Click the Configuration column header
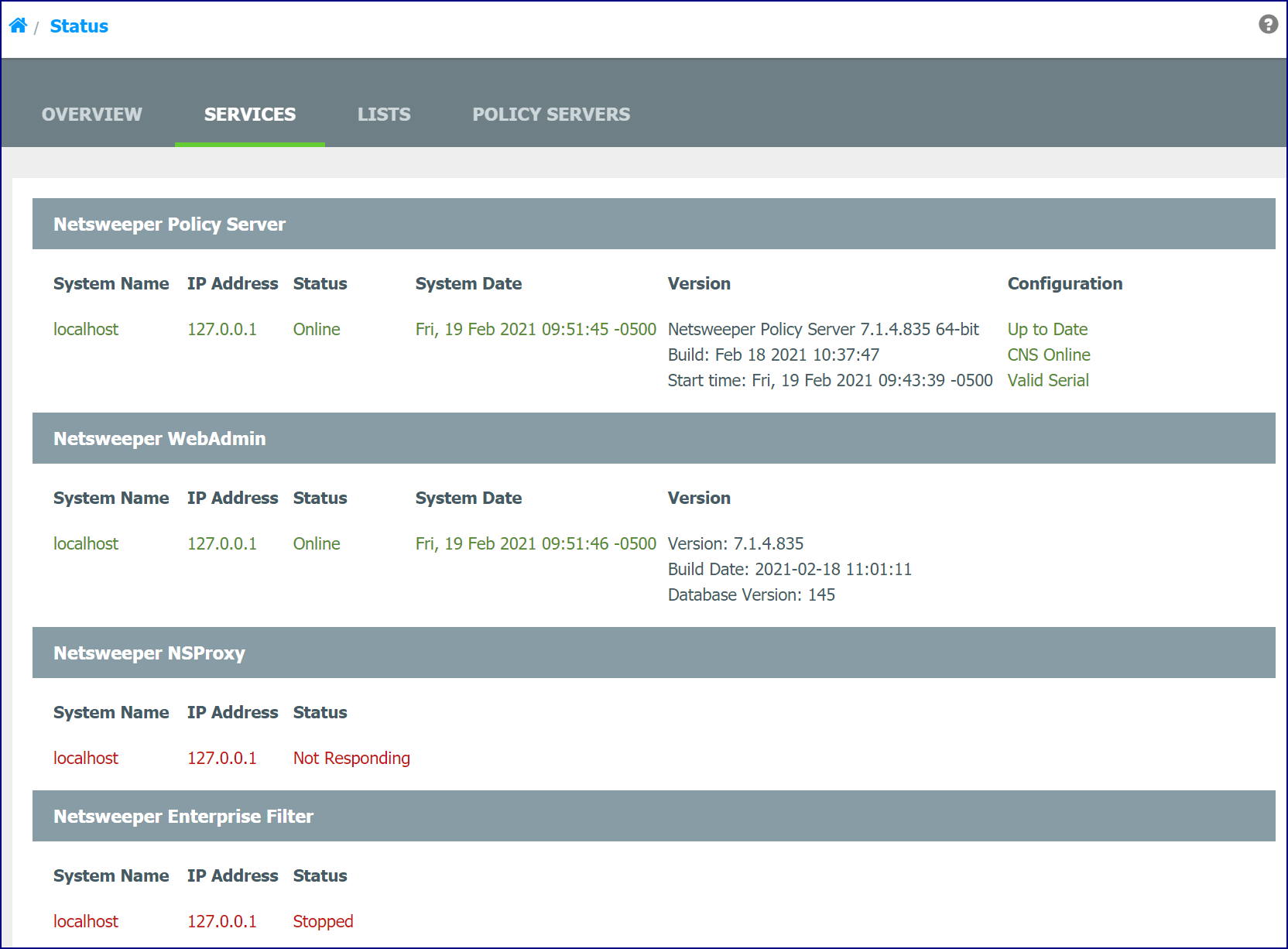The width and height of the screenshot is (1288, 949). tap(1065, 283)
